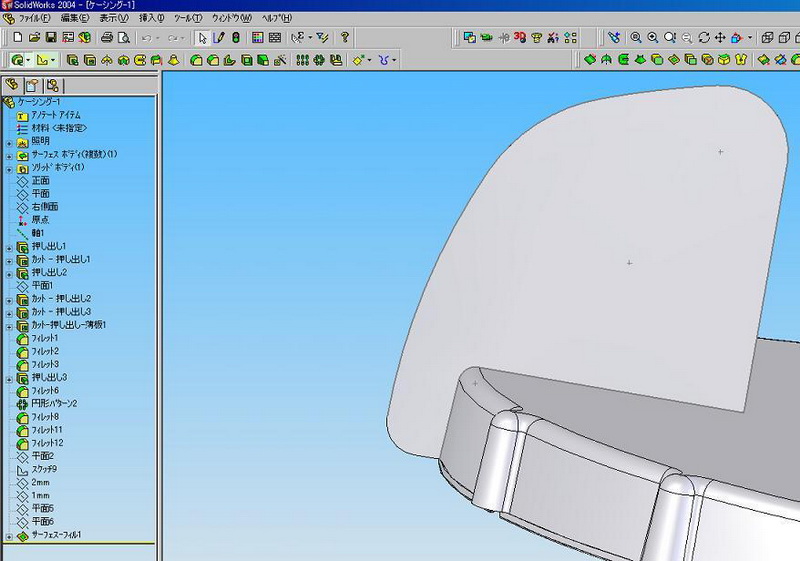Start a sketch with the pencil icon
This screenshot has height=561, width=800.
[x=219, y=37]
